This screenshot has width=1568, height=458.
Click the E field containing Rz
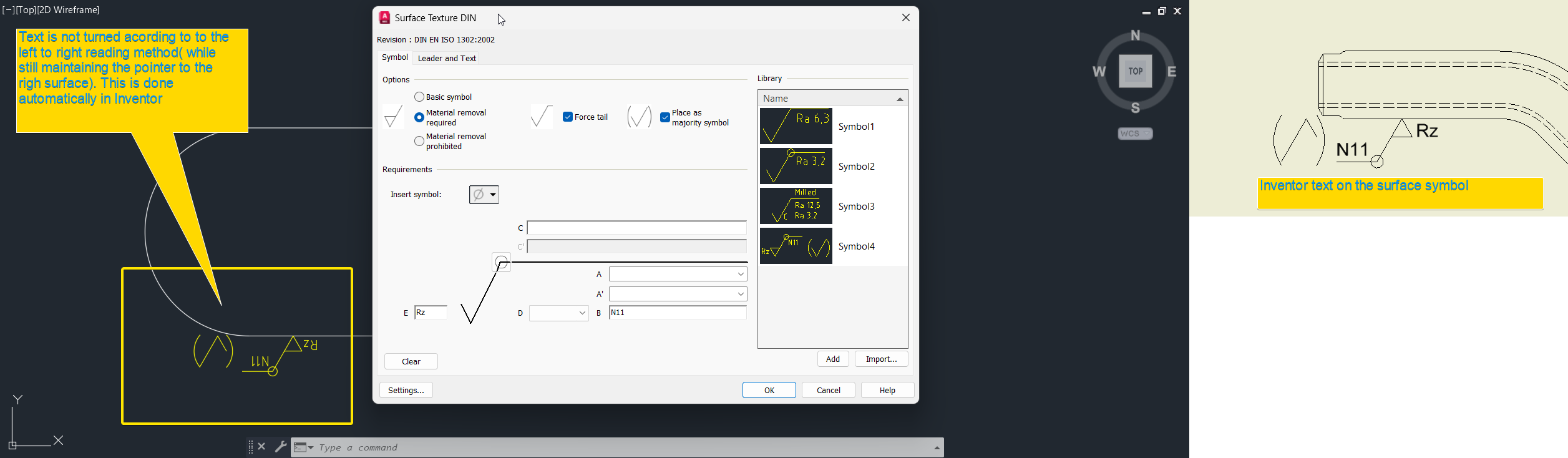431,313
